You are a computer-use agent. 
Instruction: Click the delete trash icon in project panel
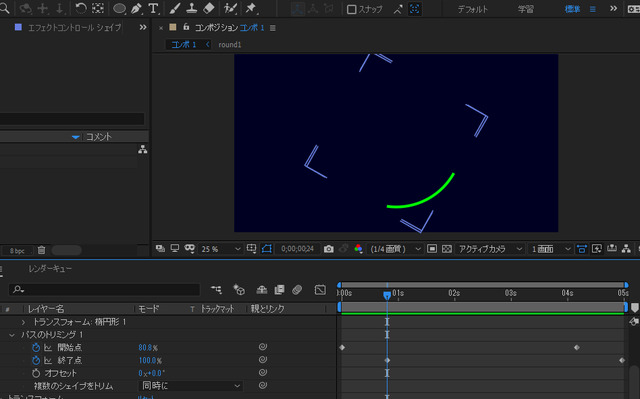[x=41, y=250]
